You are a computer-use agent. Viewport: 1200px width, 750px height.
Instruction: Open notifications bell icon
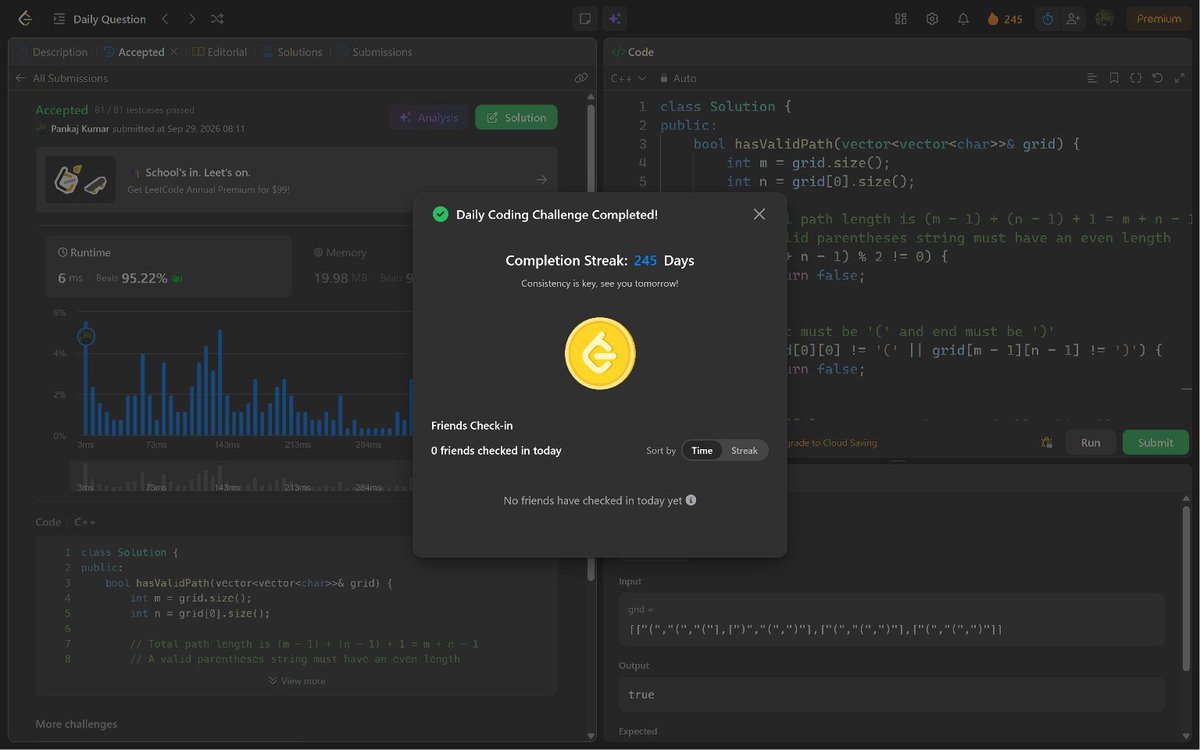tap(963, 19)
